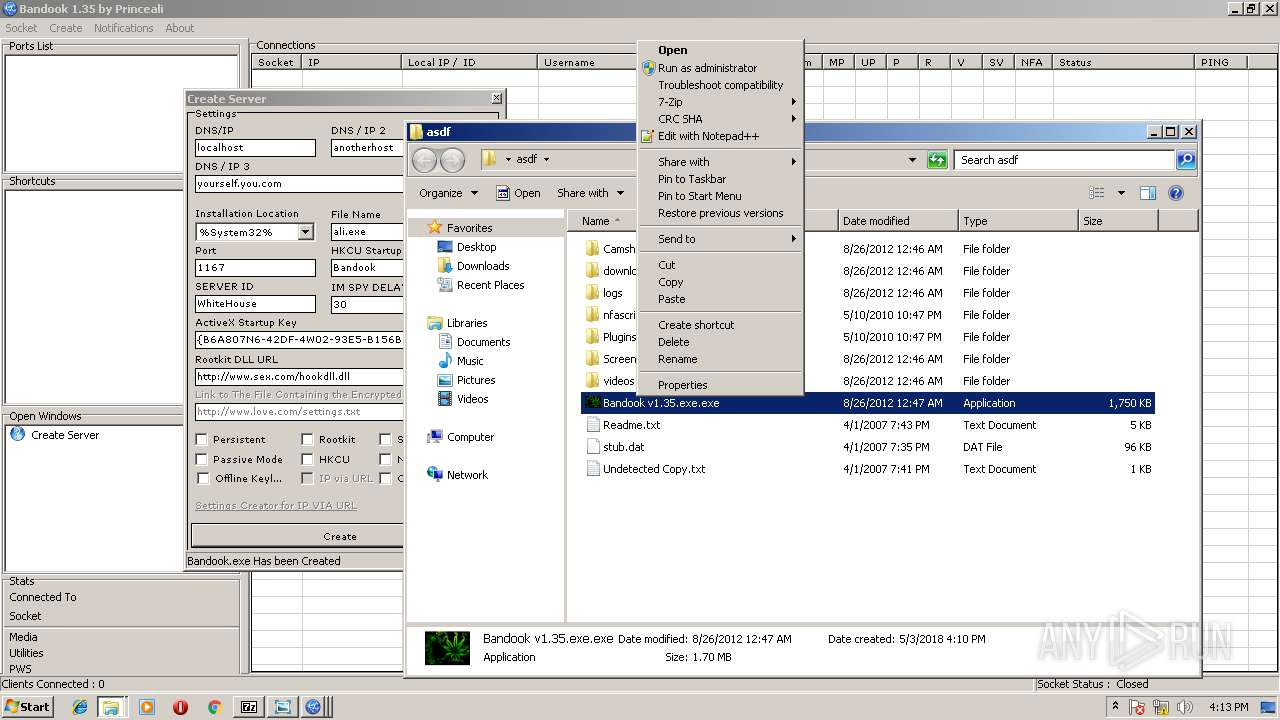Choose Edit with Notepad++ from context menu

pos(720,136)
